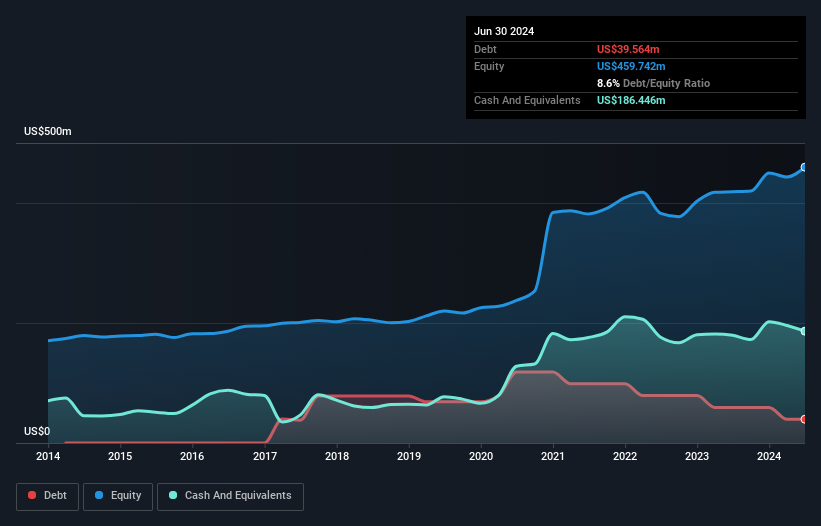Click the 2019 x-axis year label
The height and width of the screenshot is (526, 821).
409,457
